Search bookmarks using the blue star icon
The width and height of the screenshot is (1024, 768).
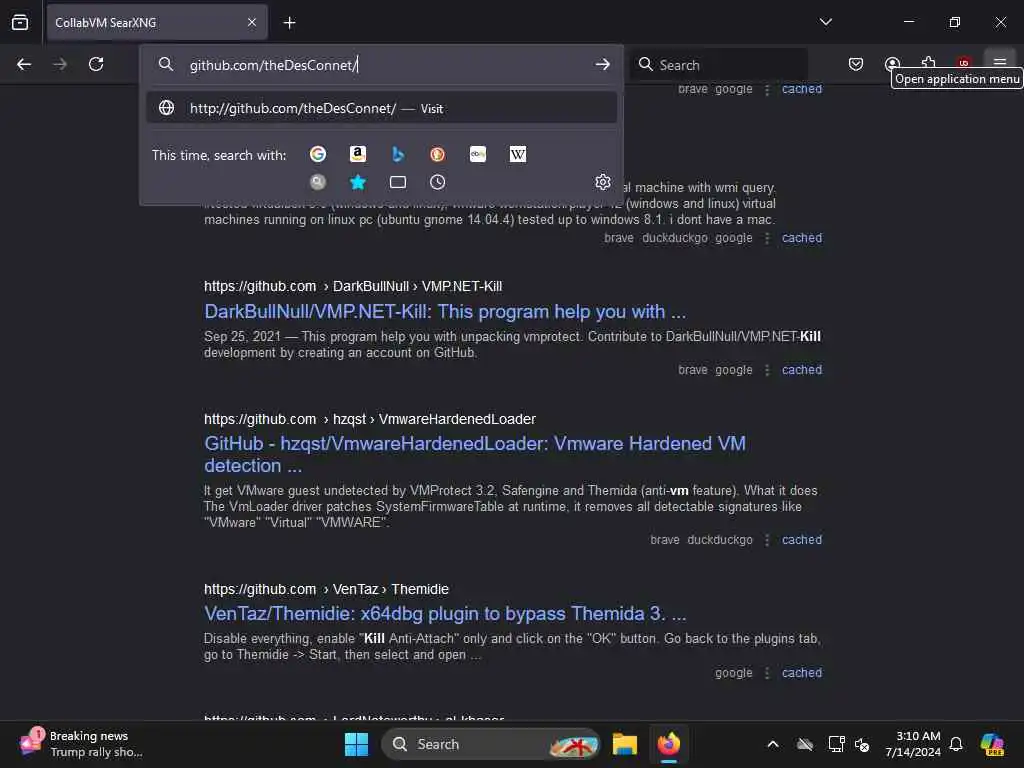[x=357, y=182]
